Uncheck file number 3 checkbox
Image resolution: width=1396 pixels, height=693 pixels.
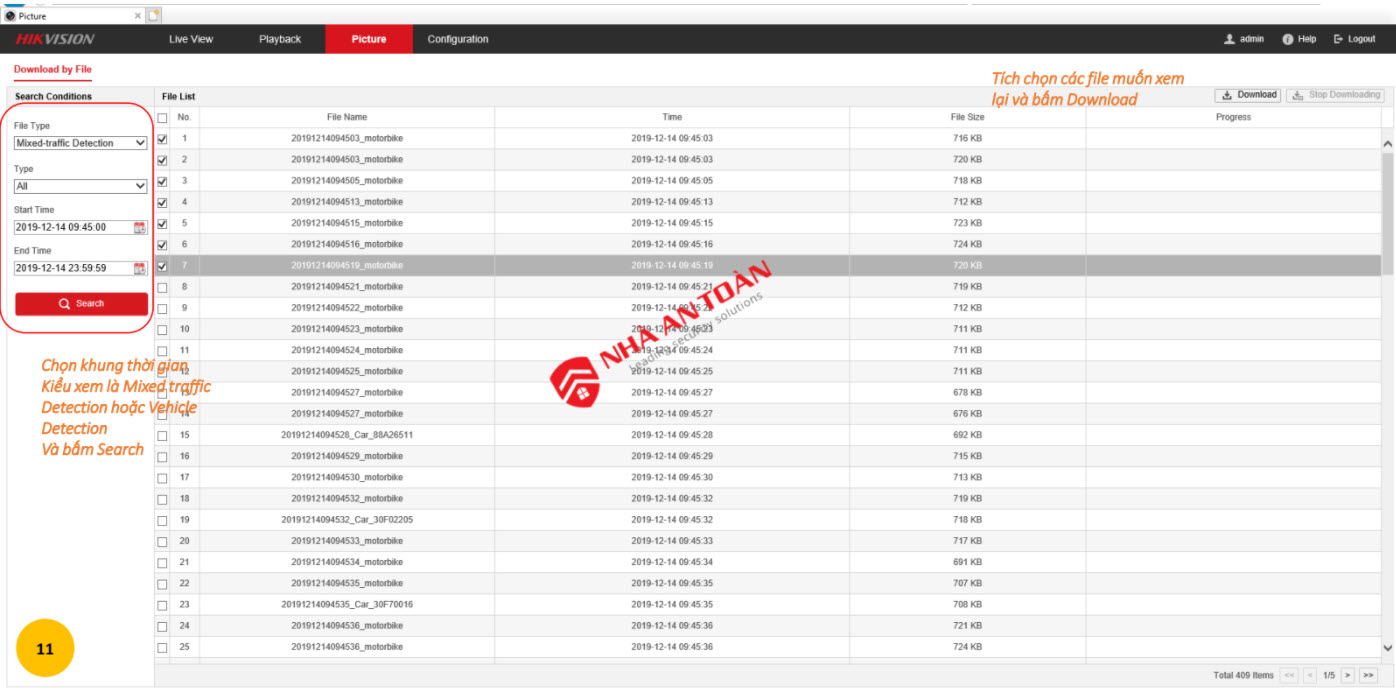pyautogui.click(x=162, y=181)
